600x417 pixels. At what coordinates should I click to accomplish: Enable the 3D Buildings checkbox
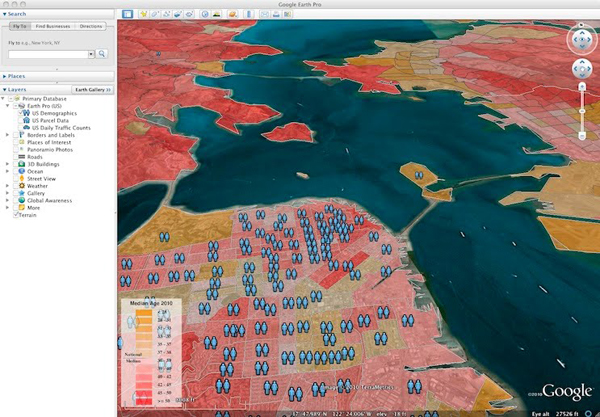tap(16, 164)
